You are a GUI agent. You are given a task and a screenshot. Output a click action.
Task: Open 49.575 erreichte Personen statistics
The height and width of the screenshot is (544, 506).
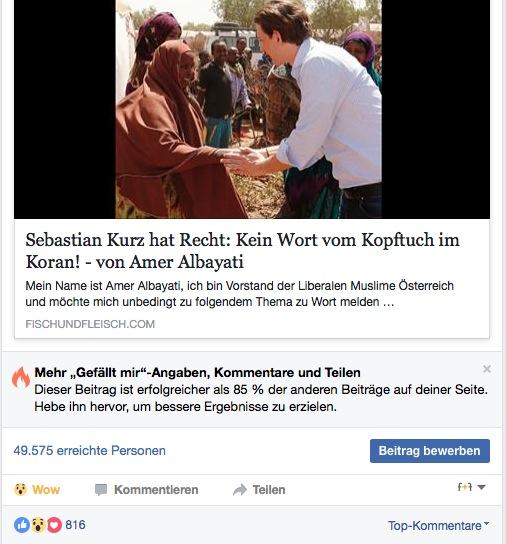pyautogui.click(x=90, y=451)
